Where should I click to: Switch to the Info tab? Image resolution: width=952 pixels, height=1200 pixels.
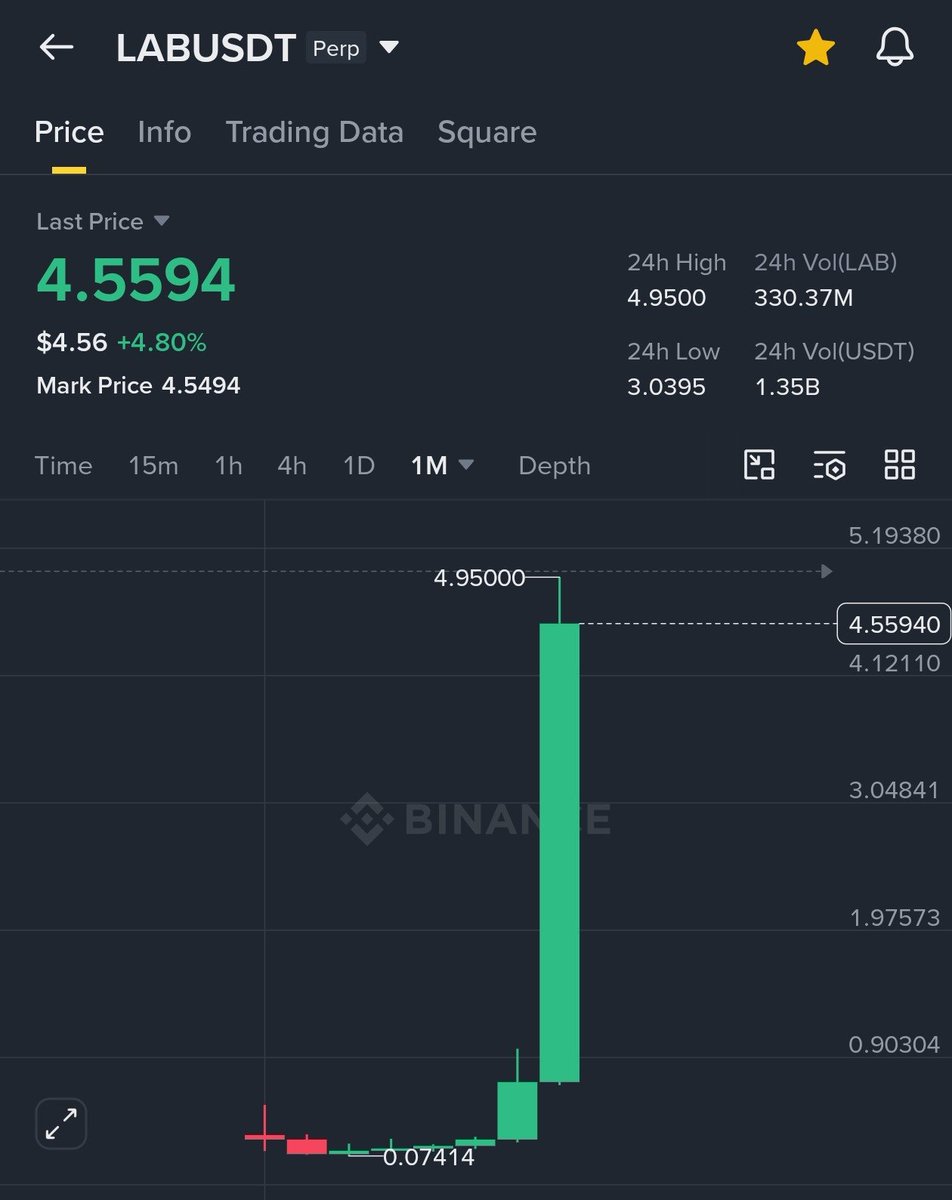click(x=164, y=132)
